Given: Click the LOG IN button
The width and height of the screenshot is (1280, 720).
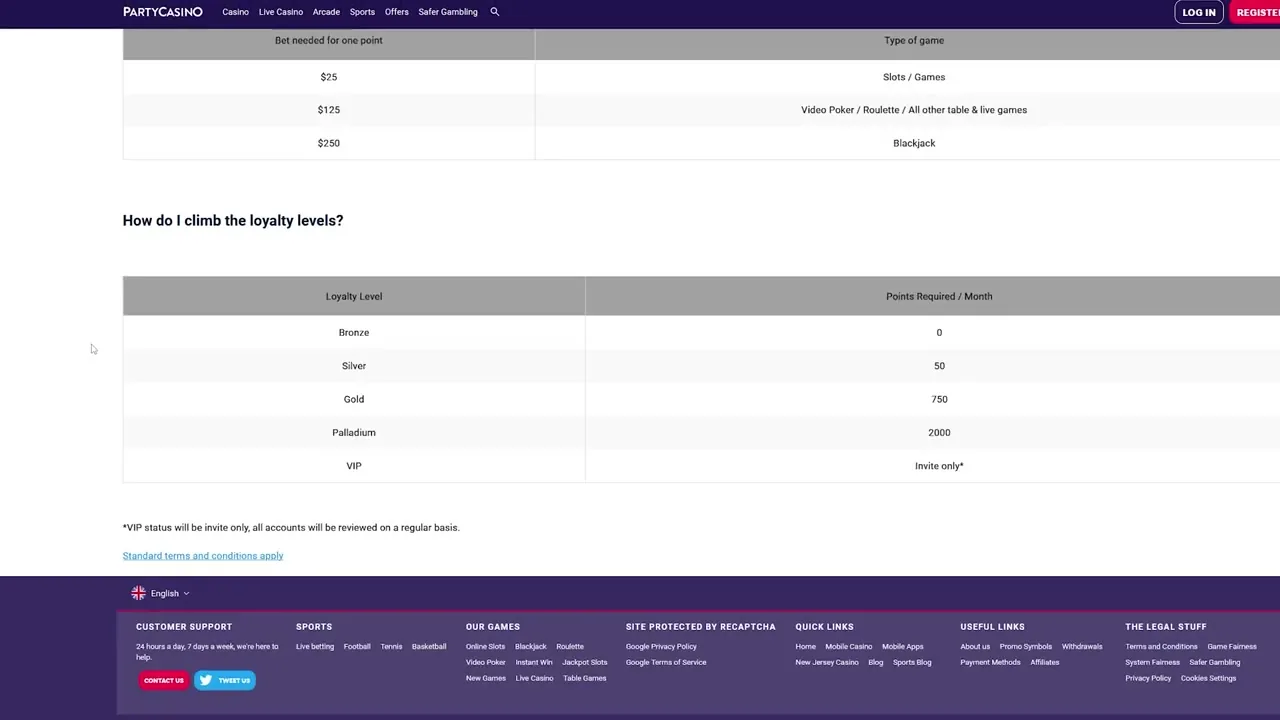Looking at the screenshot, I should [1199, 12].
